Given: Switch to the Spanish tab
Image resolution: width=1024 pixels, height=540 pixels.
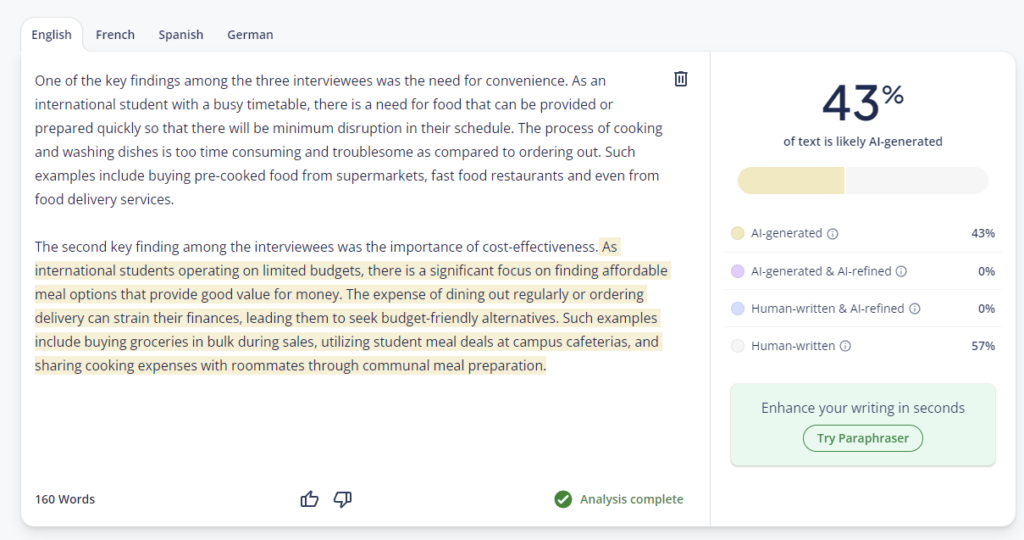Looking at the screenshot, I should 181,35.
